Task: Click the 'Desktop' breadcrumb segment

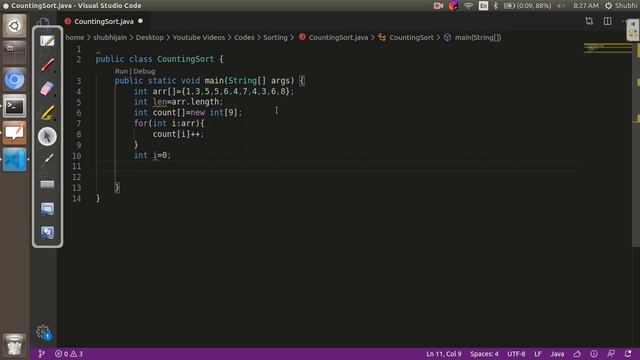Action: (149, 38)
